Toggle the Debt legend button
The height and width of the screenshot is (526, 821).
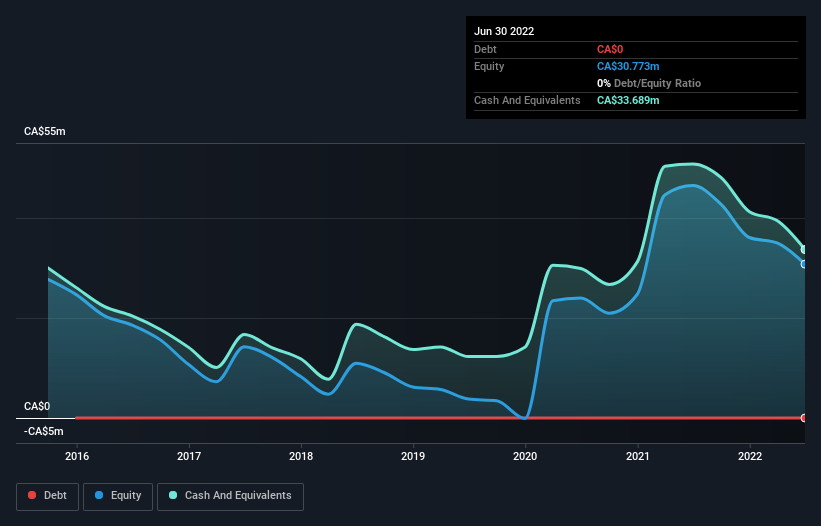pyautogui.click(x=47, y=496)
